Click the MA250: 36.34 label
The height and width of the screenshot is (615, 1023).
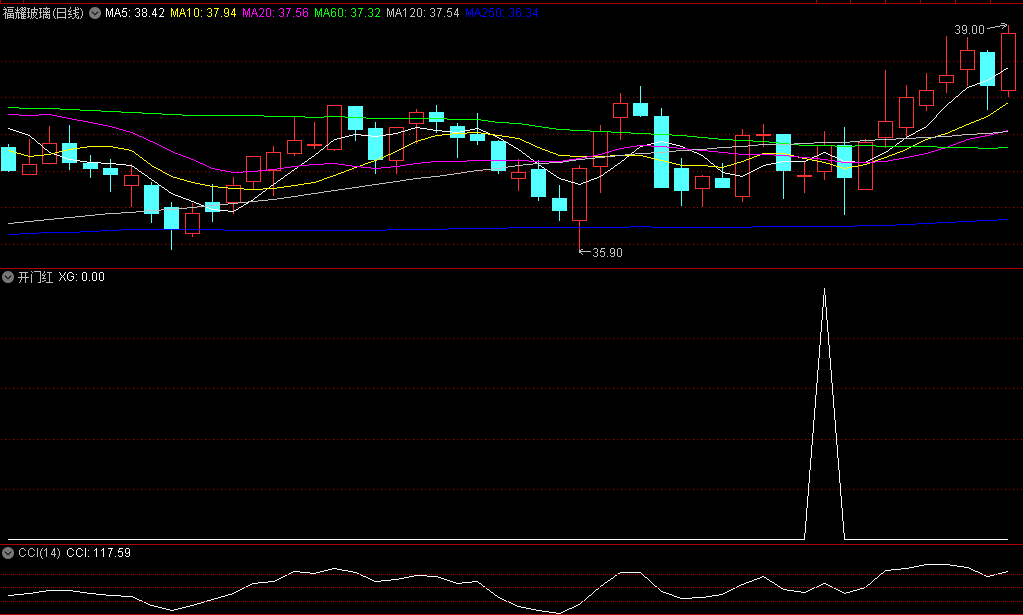point(502,13)
